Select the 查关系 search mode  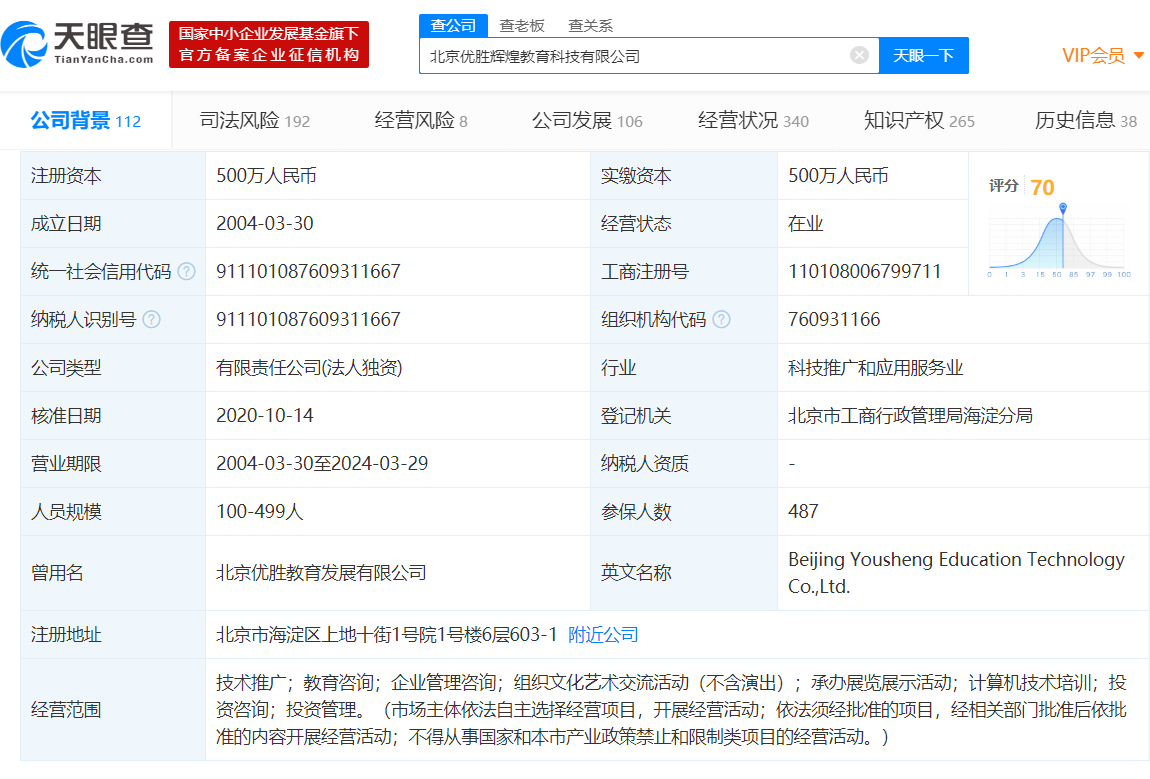click(x=590, y=25)
